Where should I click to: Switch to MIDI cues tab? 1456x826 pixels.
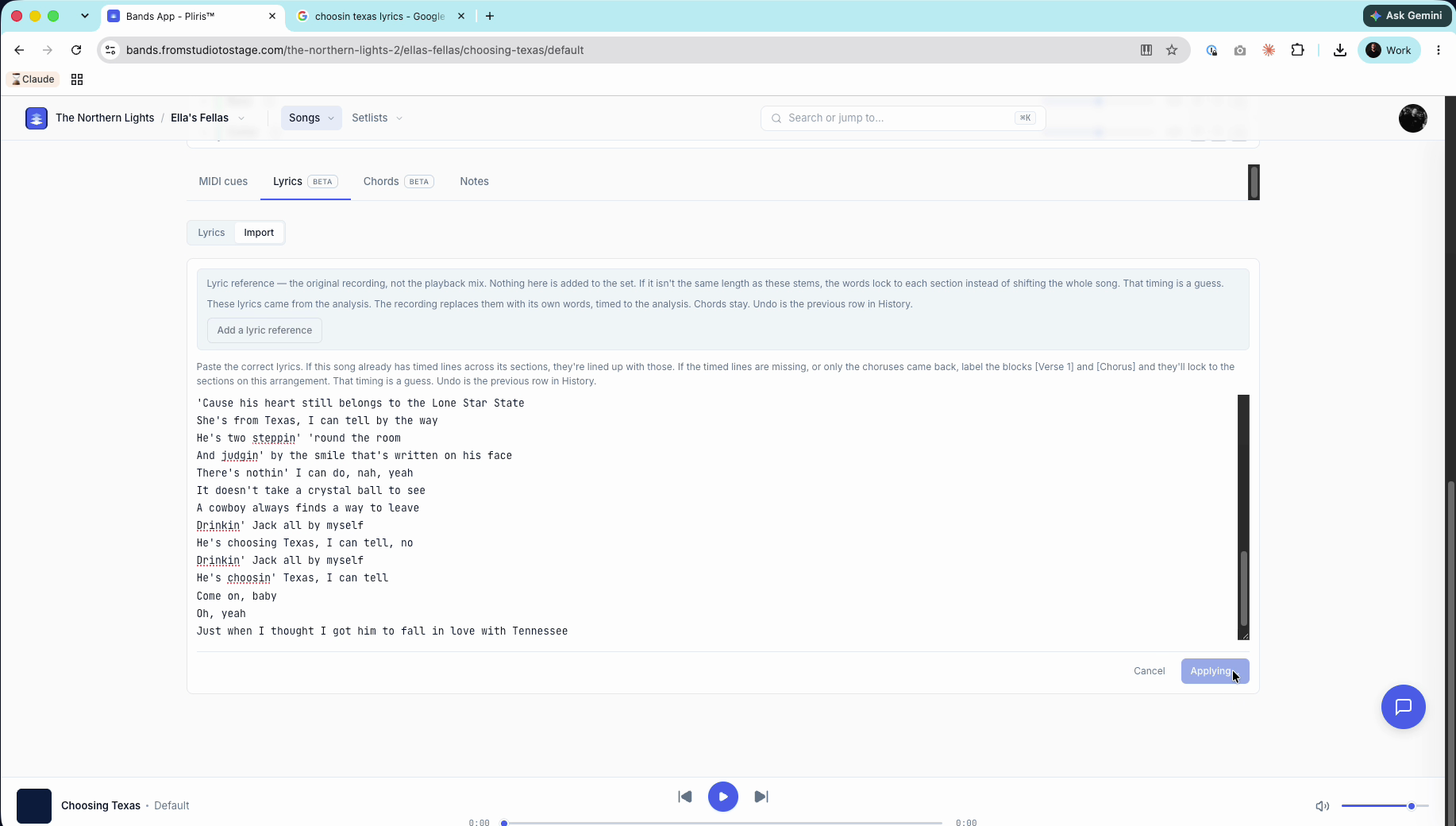coord(223,181)
